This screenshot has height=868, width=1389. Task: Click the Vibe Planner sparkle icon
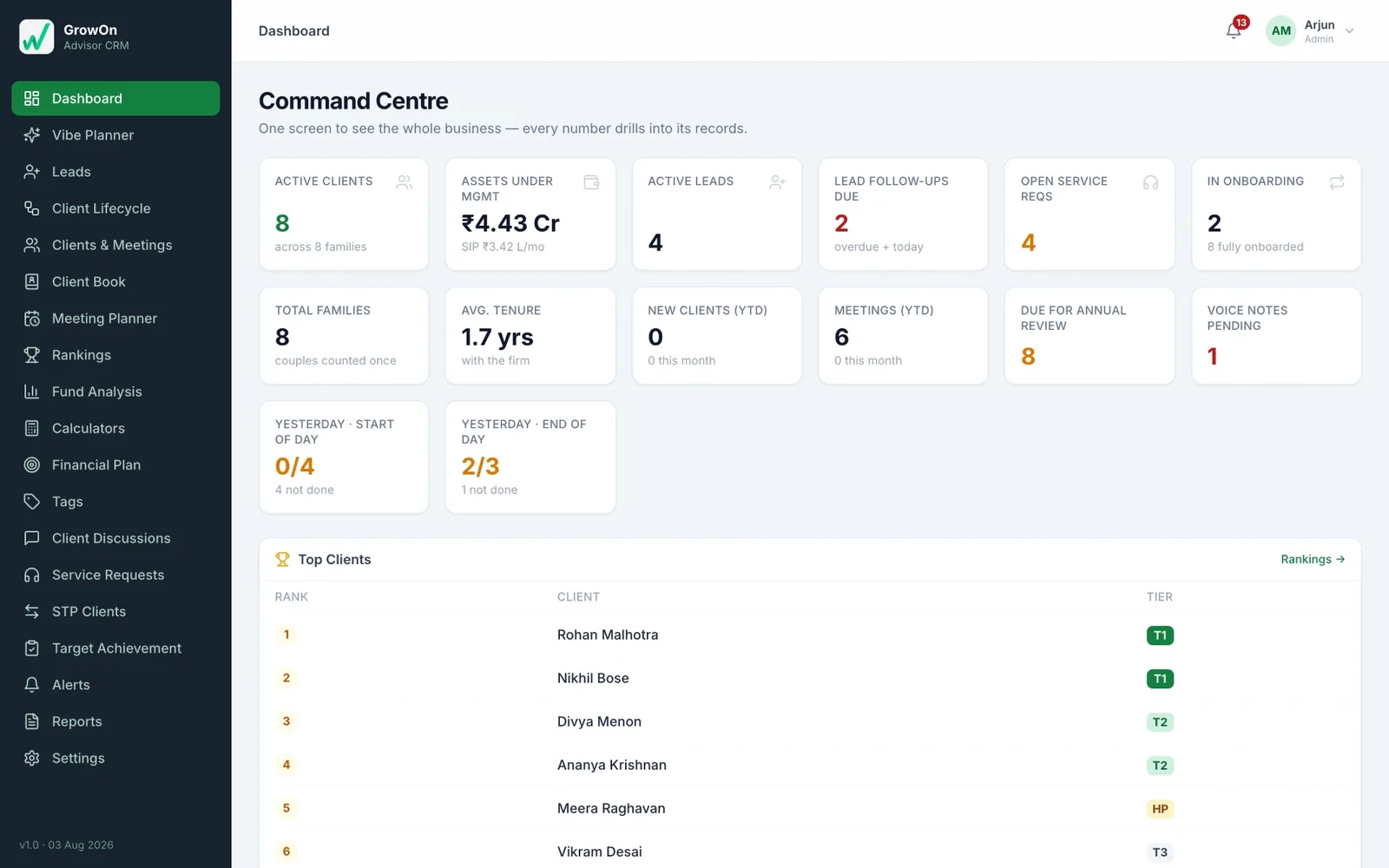pos(32,135)
